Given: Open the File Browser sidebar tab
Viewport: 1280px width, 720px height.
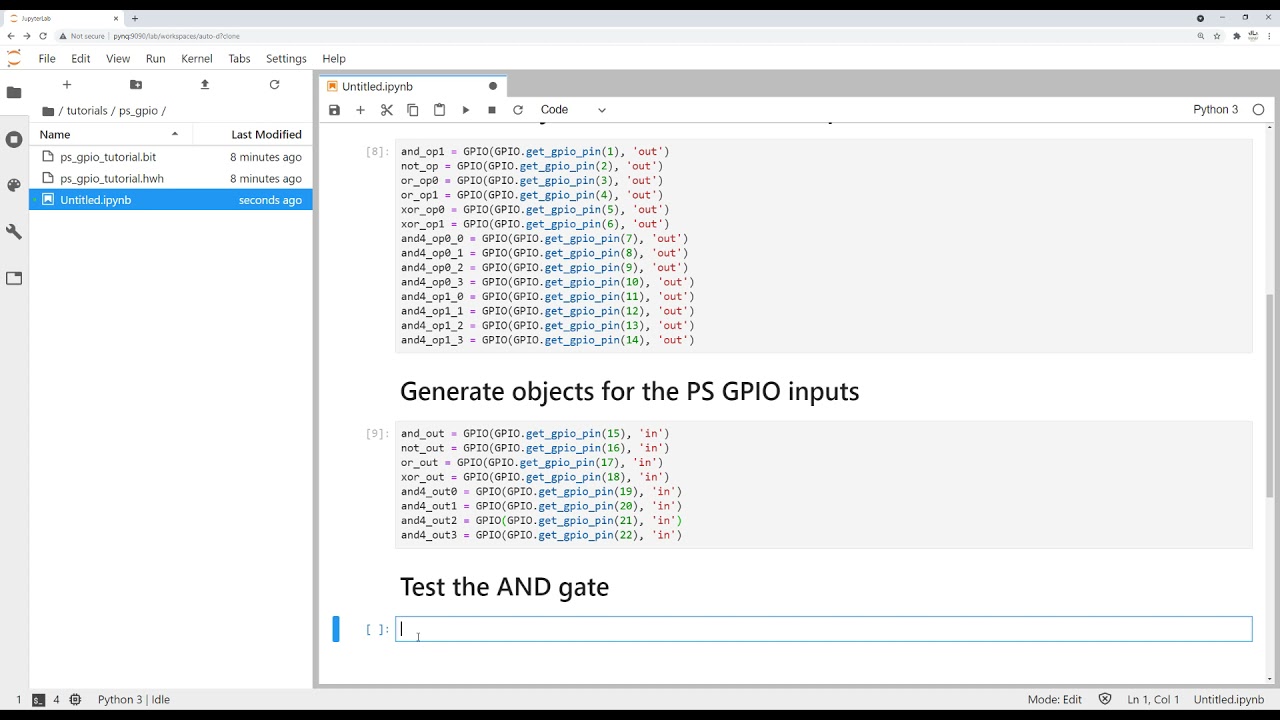Looking at the screenshot, I should (x=14, y=93).
